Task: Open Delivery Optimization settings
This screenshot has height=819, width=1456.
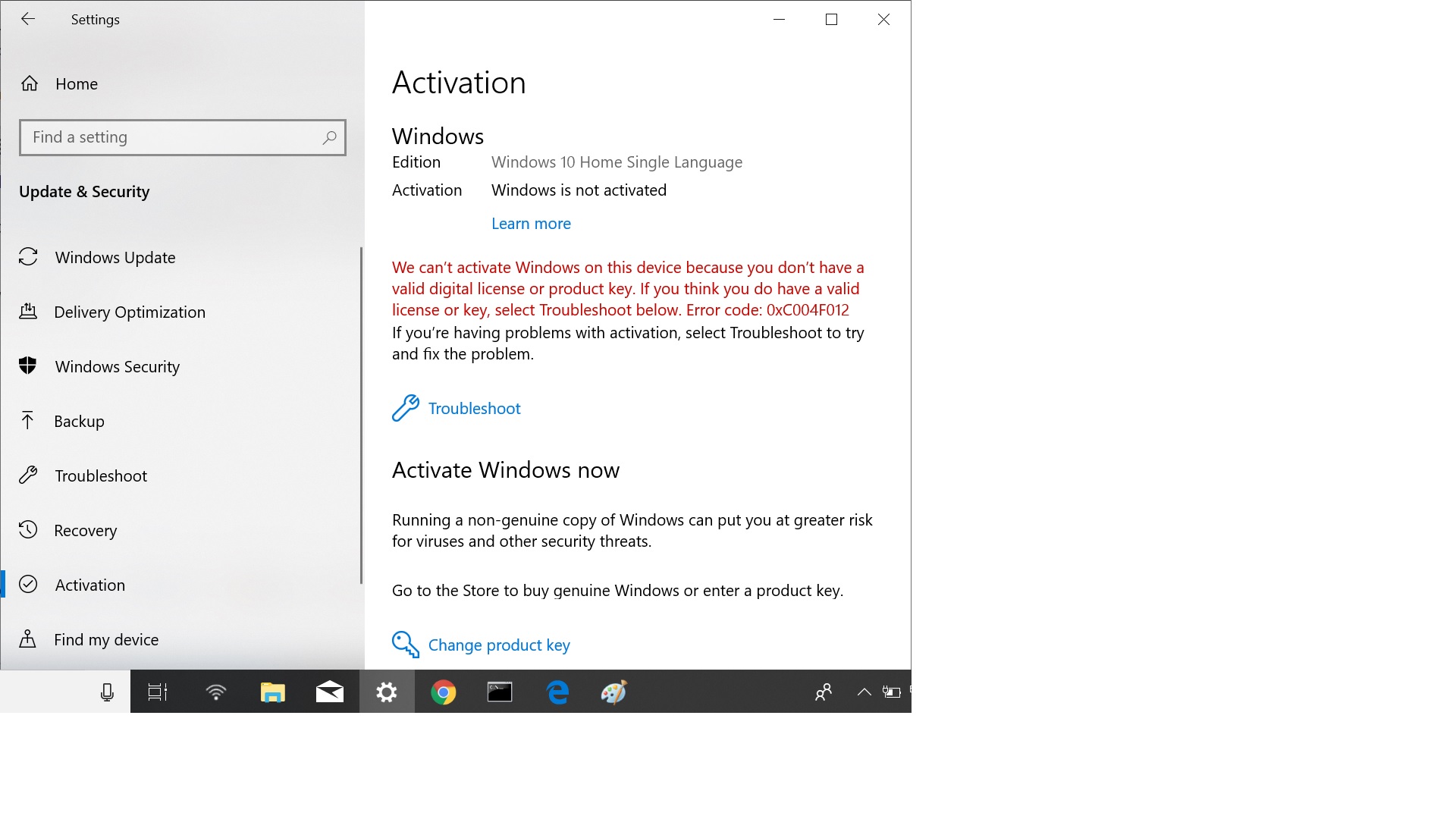Action: 130,311
